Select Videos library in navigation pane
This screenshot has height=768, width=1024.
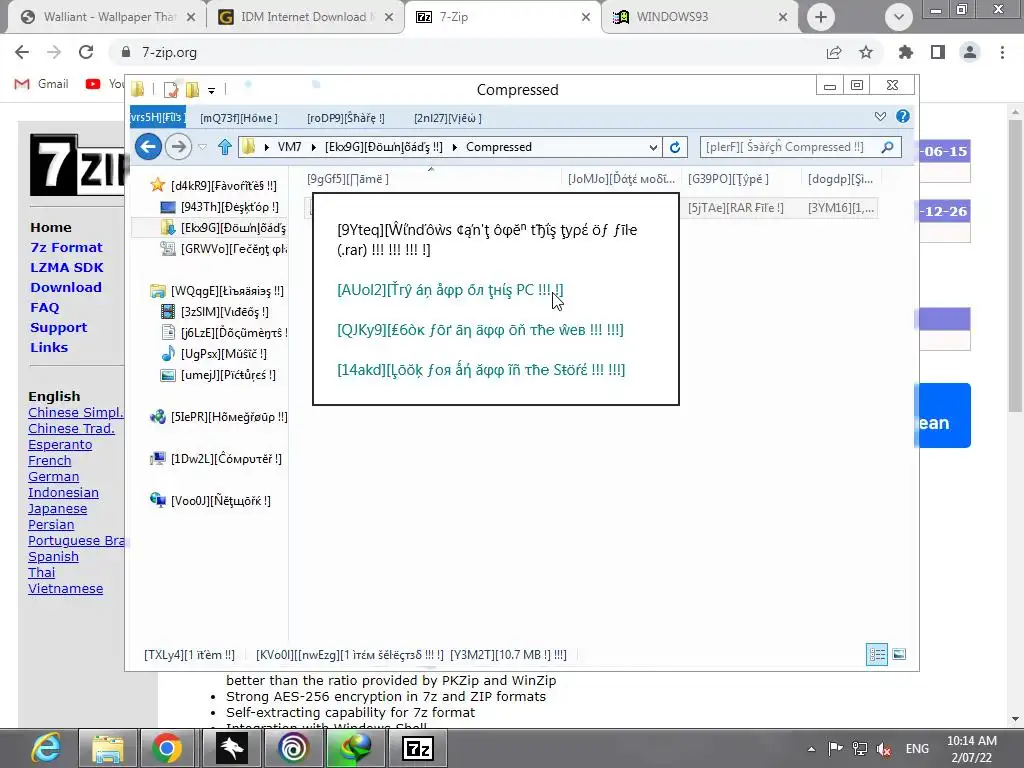(215, 312)
